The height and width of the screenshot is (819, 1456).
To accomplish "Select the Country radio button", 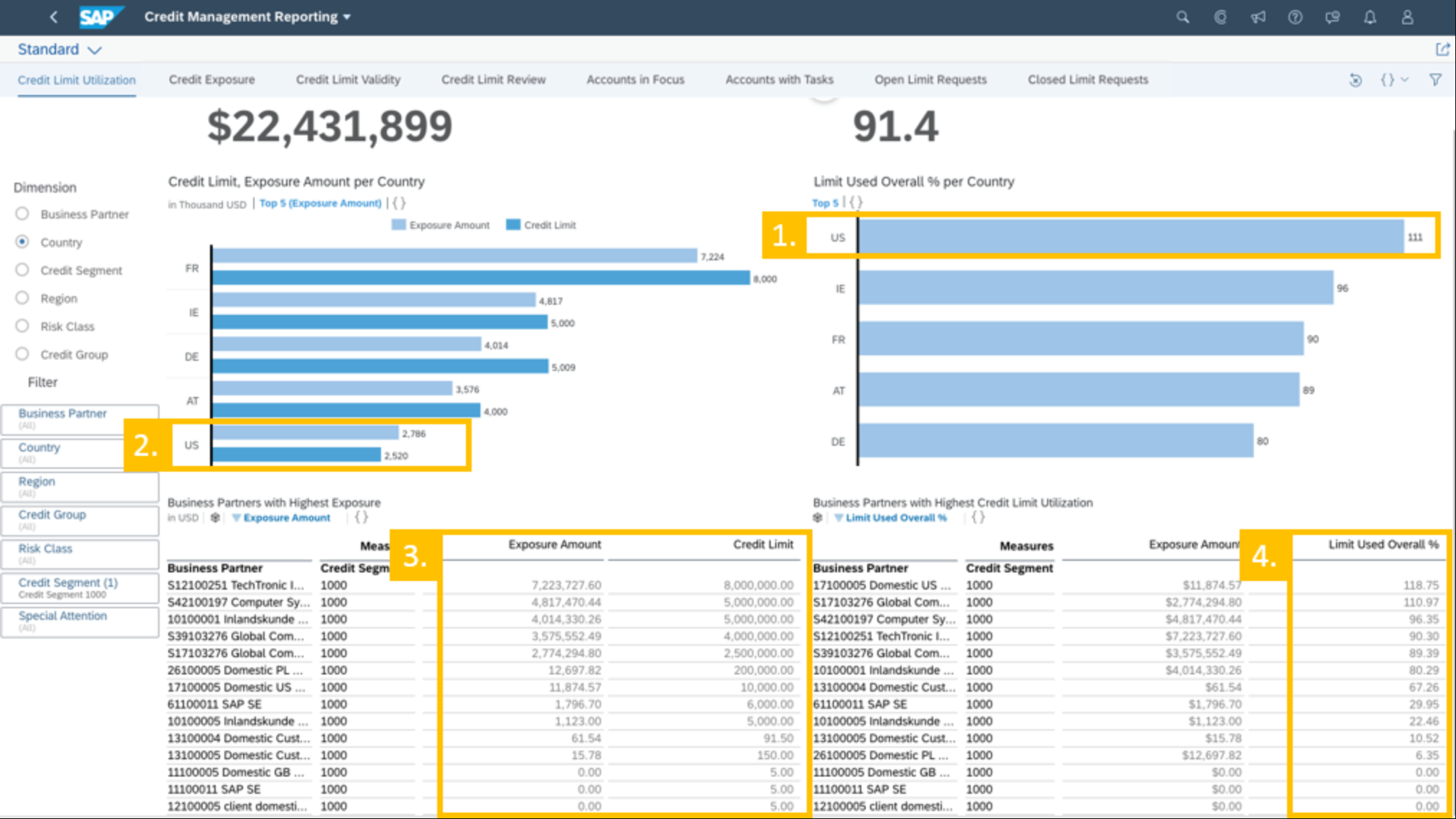I will click(x=22, y=242).
